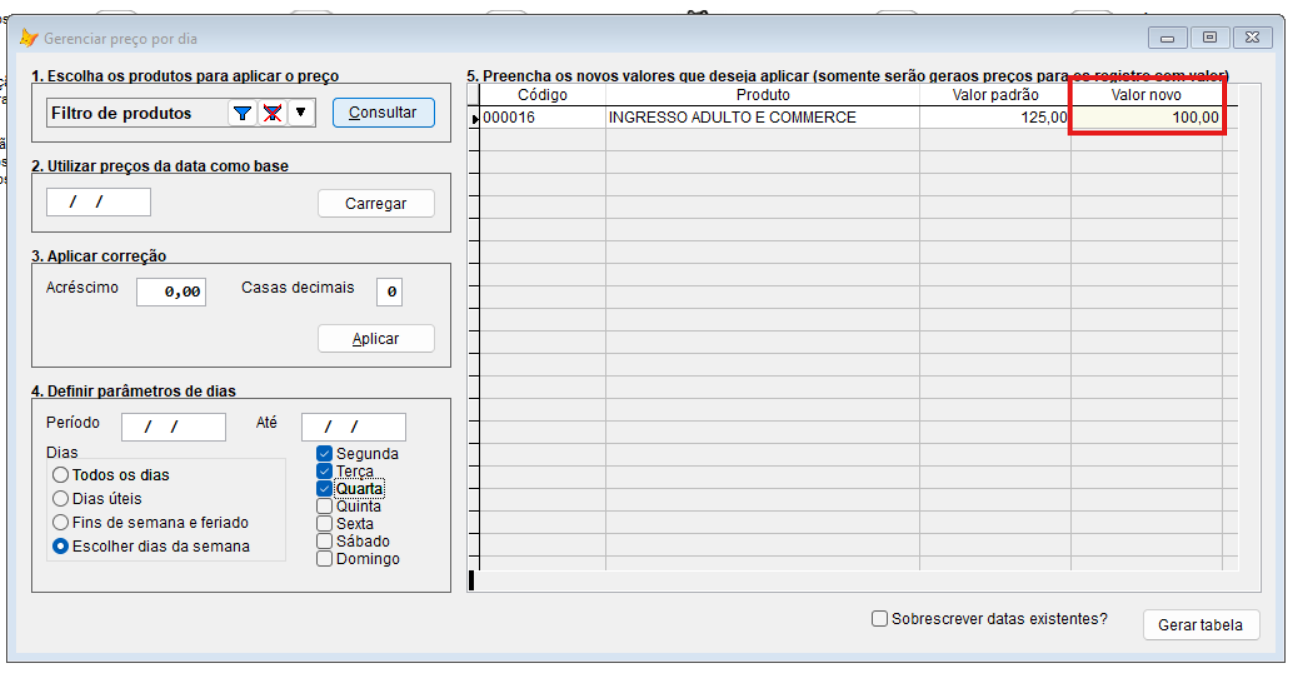Clear filter using the crossed-out funnel icon

pos(271,113)
